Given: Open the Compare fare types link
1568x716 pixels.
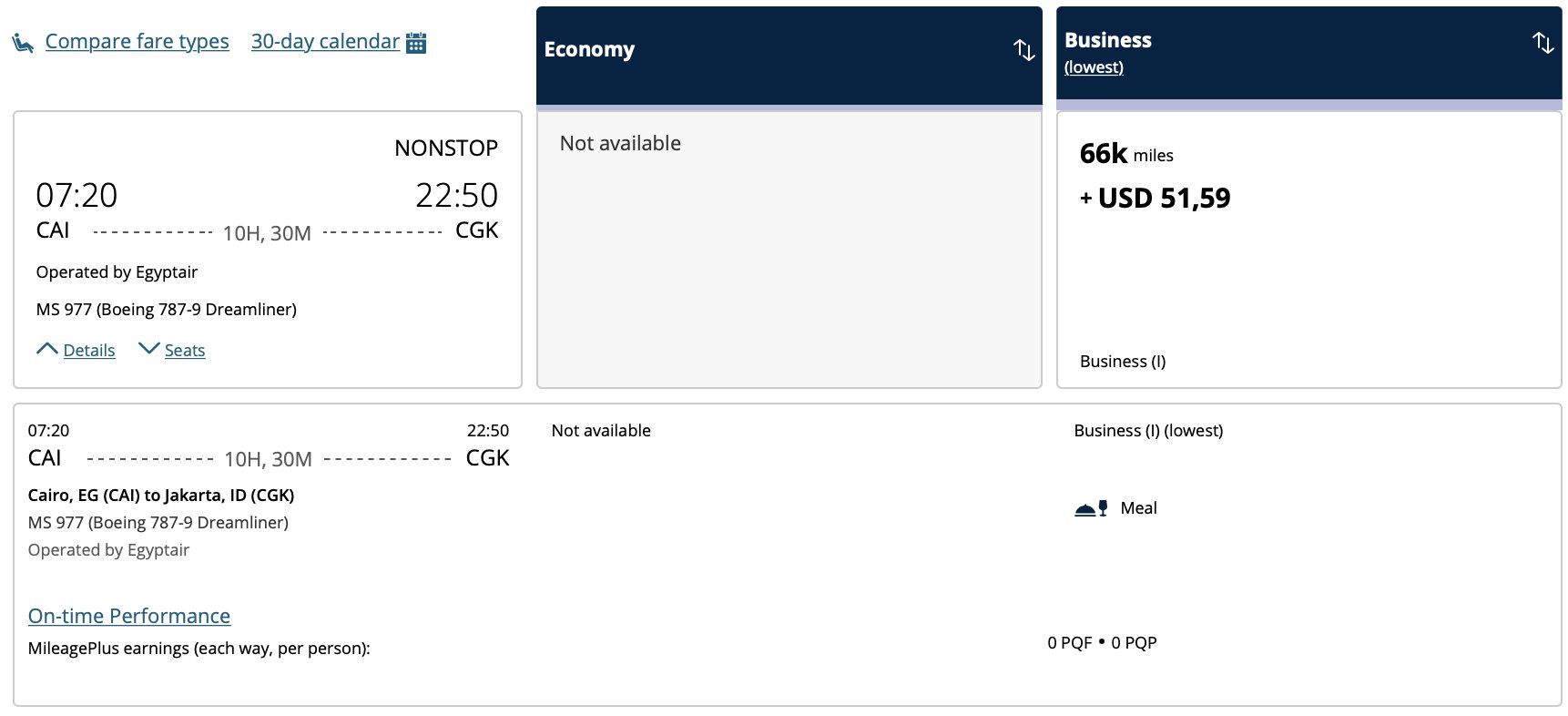Looking at the screenshot, I should tap(137, 41).
